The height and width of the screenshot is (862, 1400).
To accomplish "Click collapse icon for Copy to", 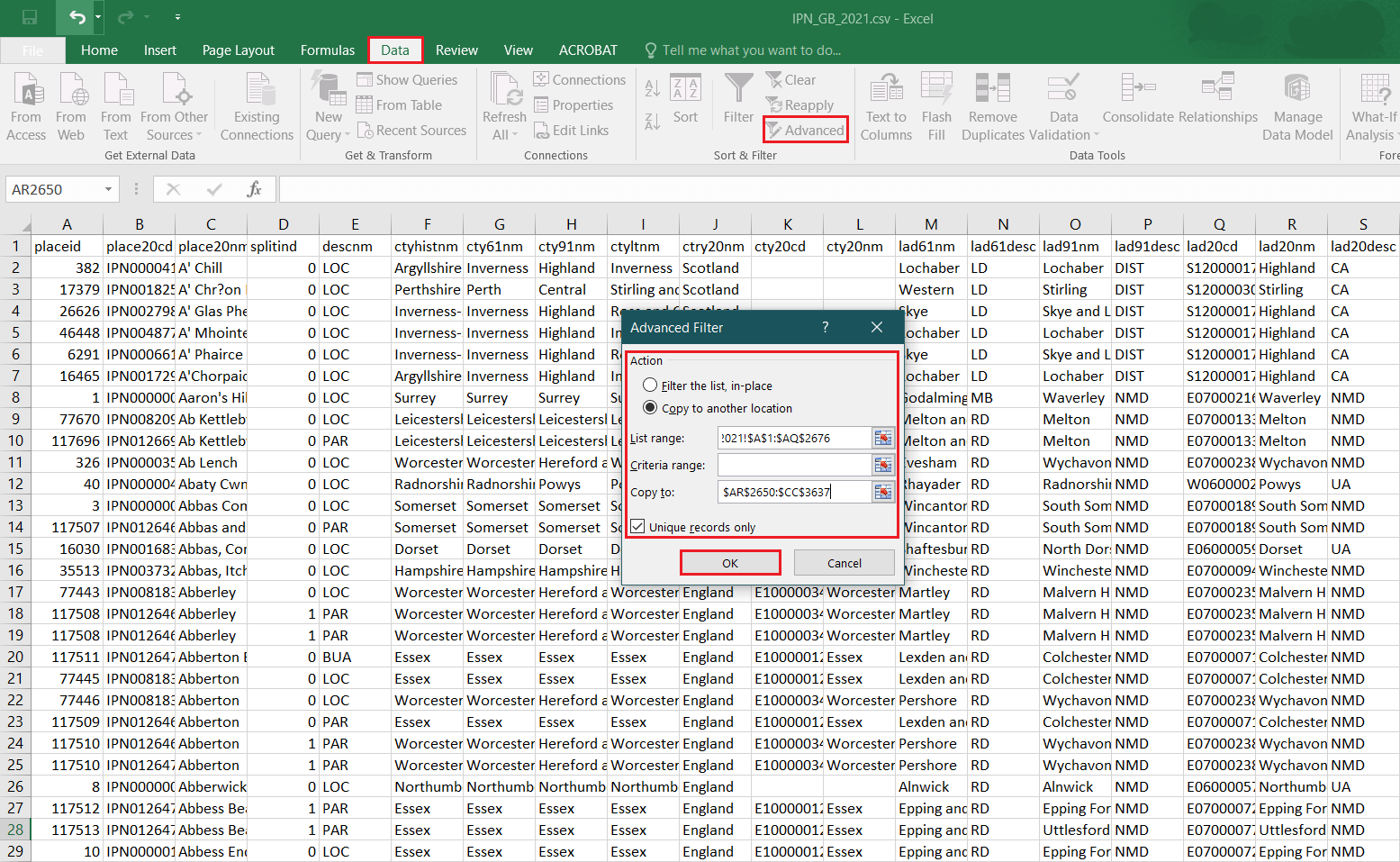I will pyautogui.click(x=883, y=492).
